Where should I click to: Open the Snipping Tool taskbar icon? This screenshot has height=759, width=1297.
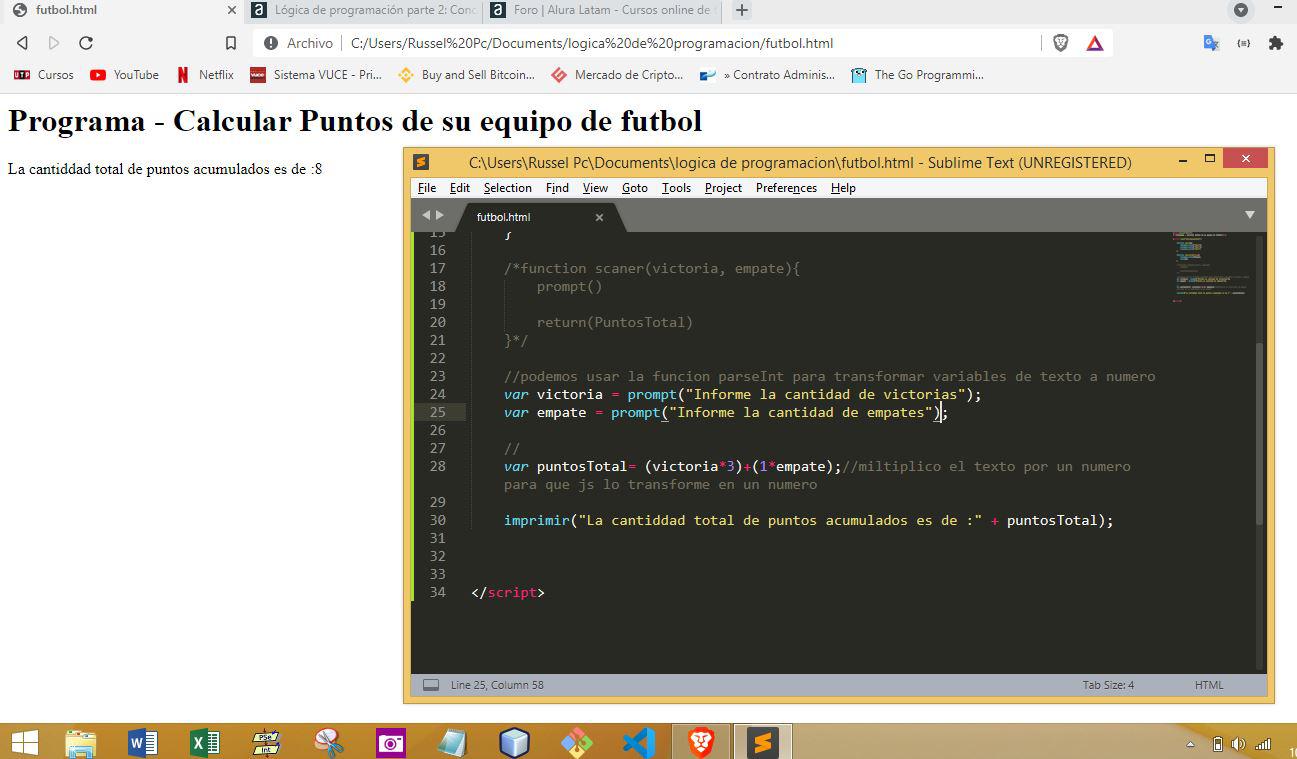click(x=328, y=742)
